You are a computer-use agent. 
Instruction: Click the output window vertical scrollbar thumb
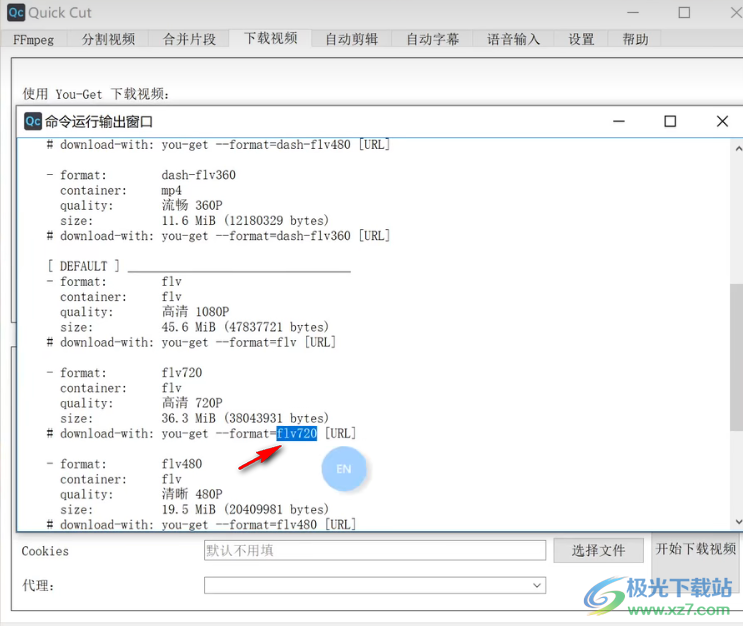coord(737,357)
